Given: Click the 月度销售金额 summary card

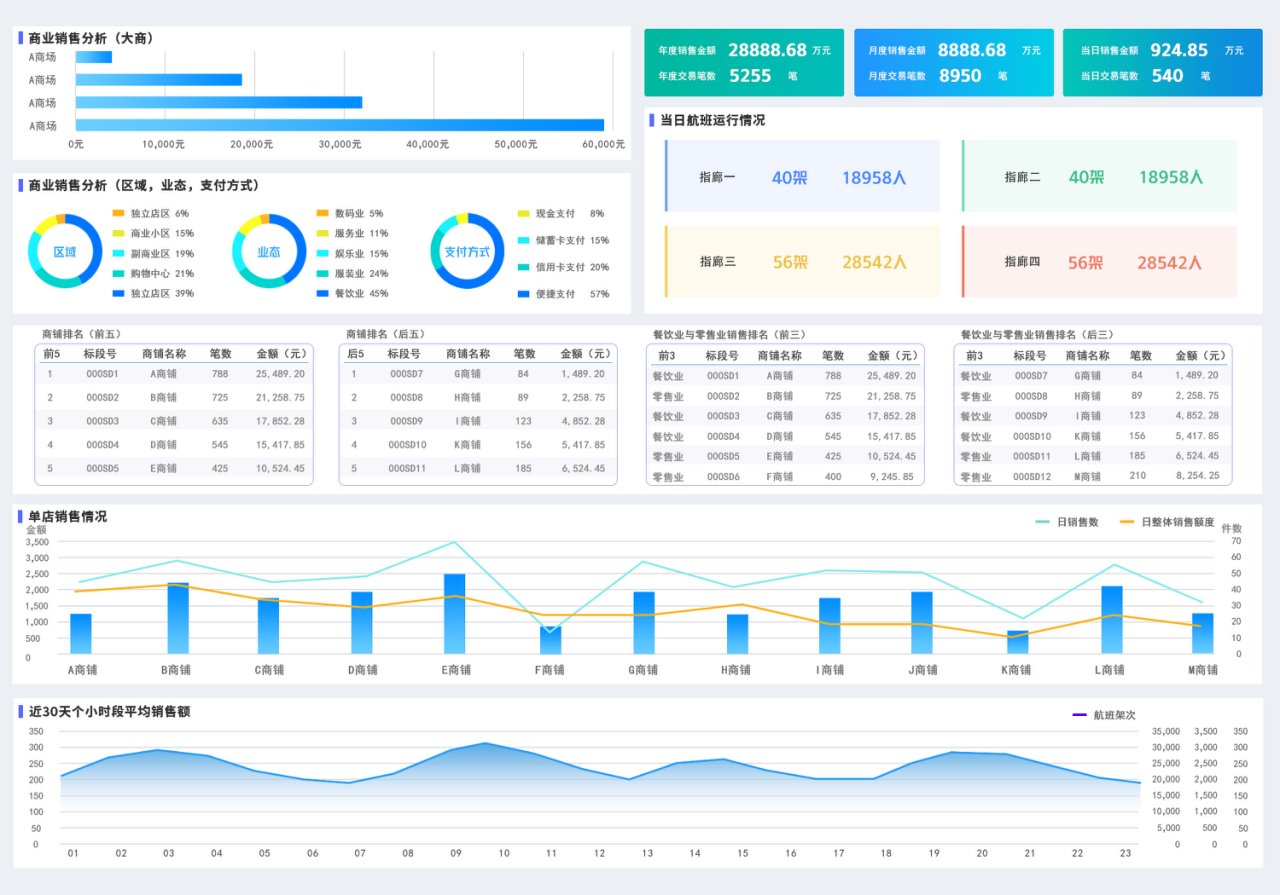Looking at the screenshot, I should tap(953, 62).
